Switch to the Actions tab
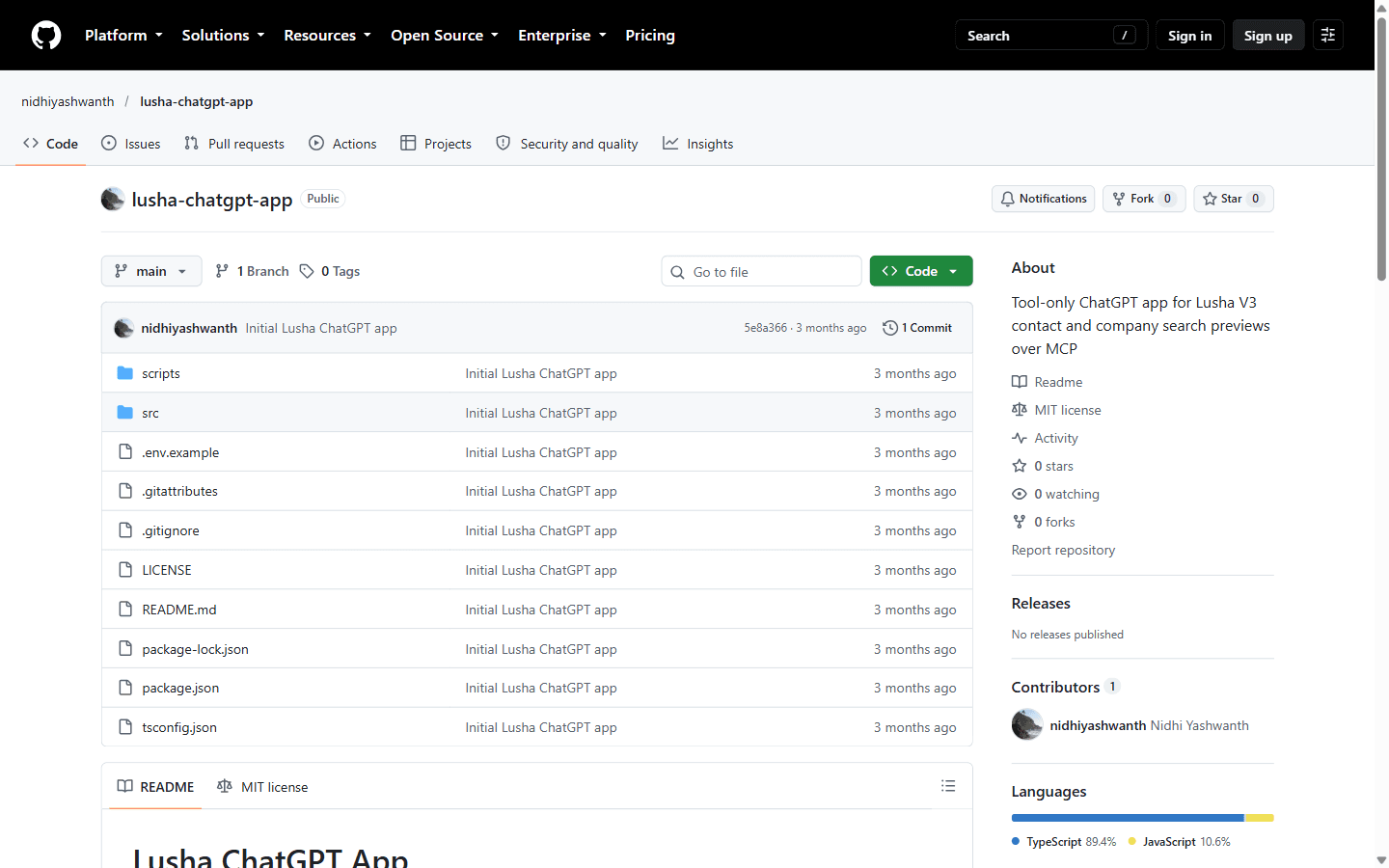1389x868 pixels. tap(342, 144)
